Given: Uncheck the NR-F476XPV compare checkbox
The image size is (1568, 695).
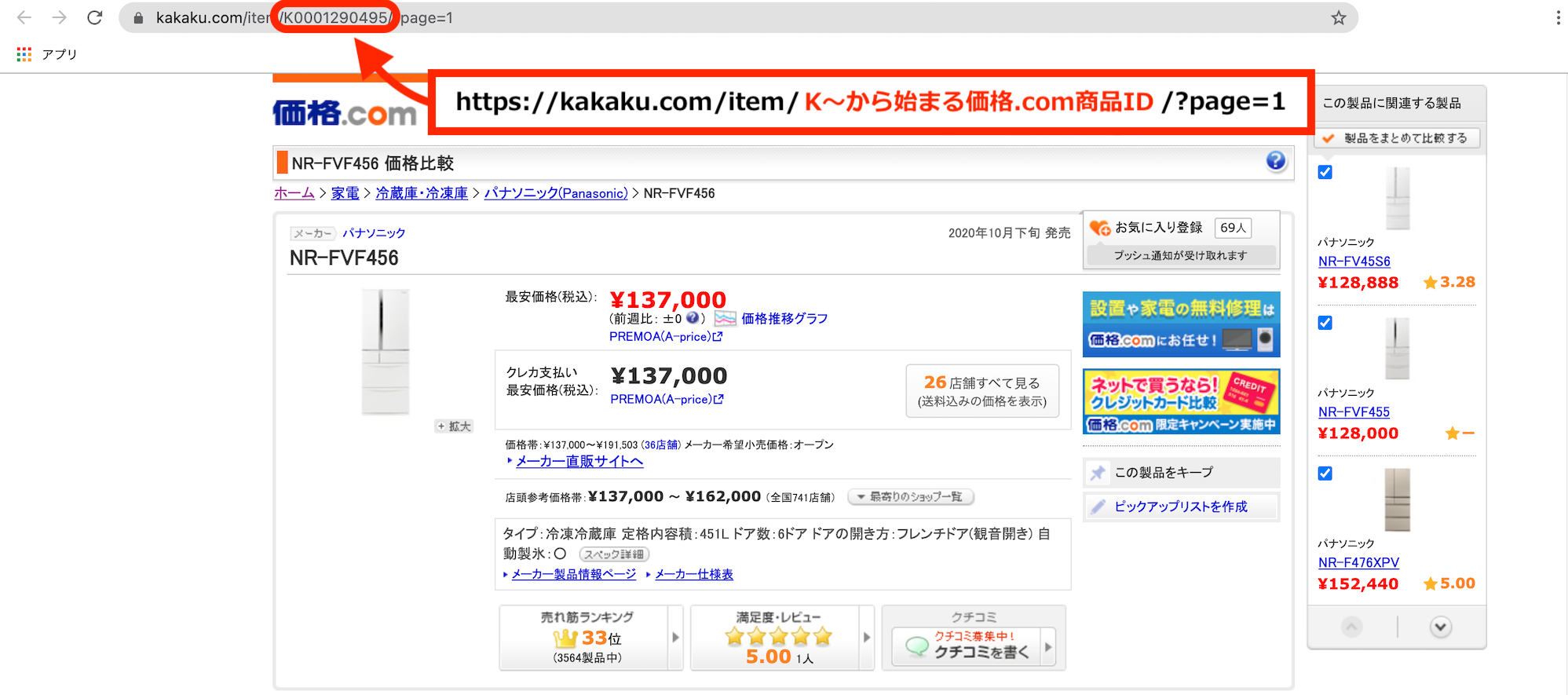Looking at the screenshot, I should pyautogui.click(x=1325, y=474).
